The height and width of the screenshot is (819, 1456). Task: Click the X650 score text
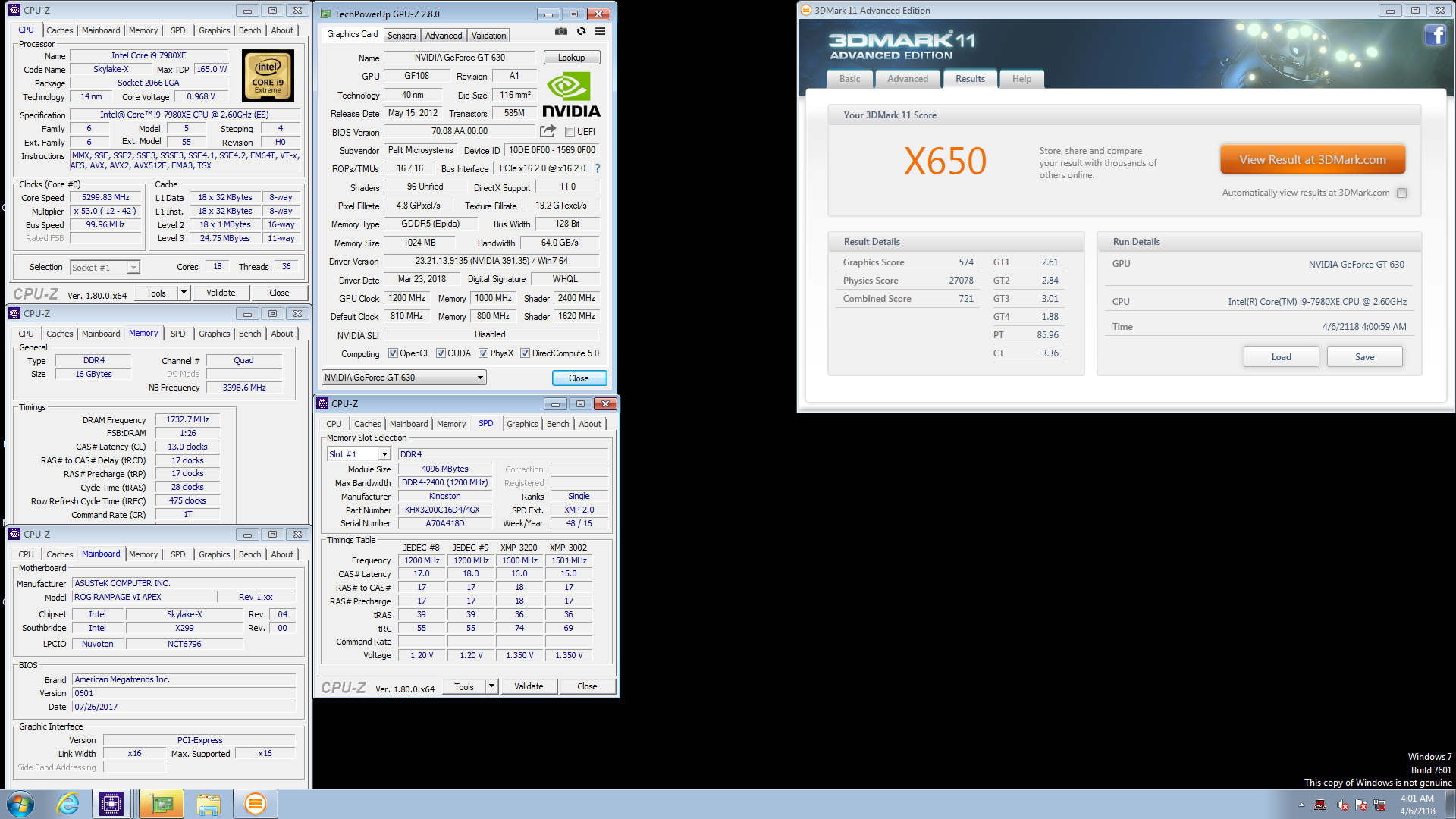tap(945, 162)
